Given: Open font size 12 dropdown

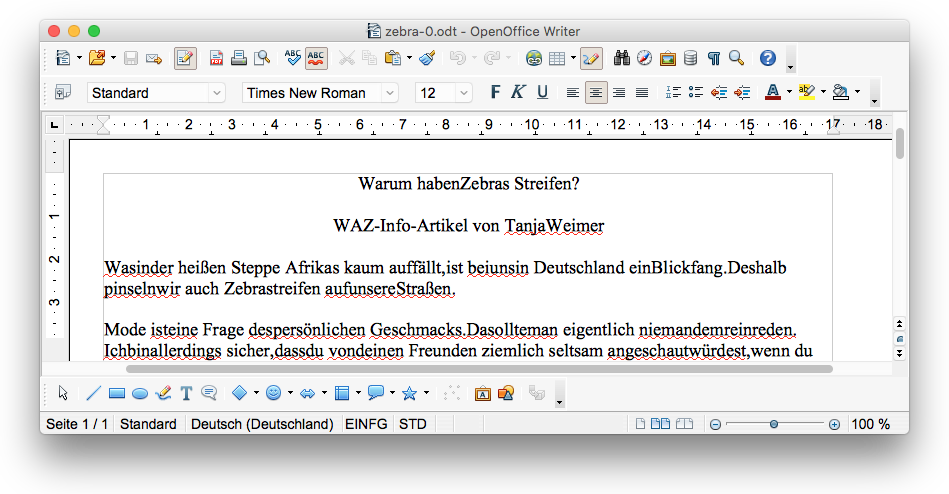Looking at the screenshot, I should 464,93.
